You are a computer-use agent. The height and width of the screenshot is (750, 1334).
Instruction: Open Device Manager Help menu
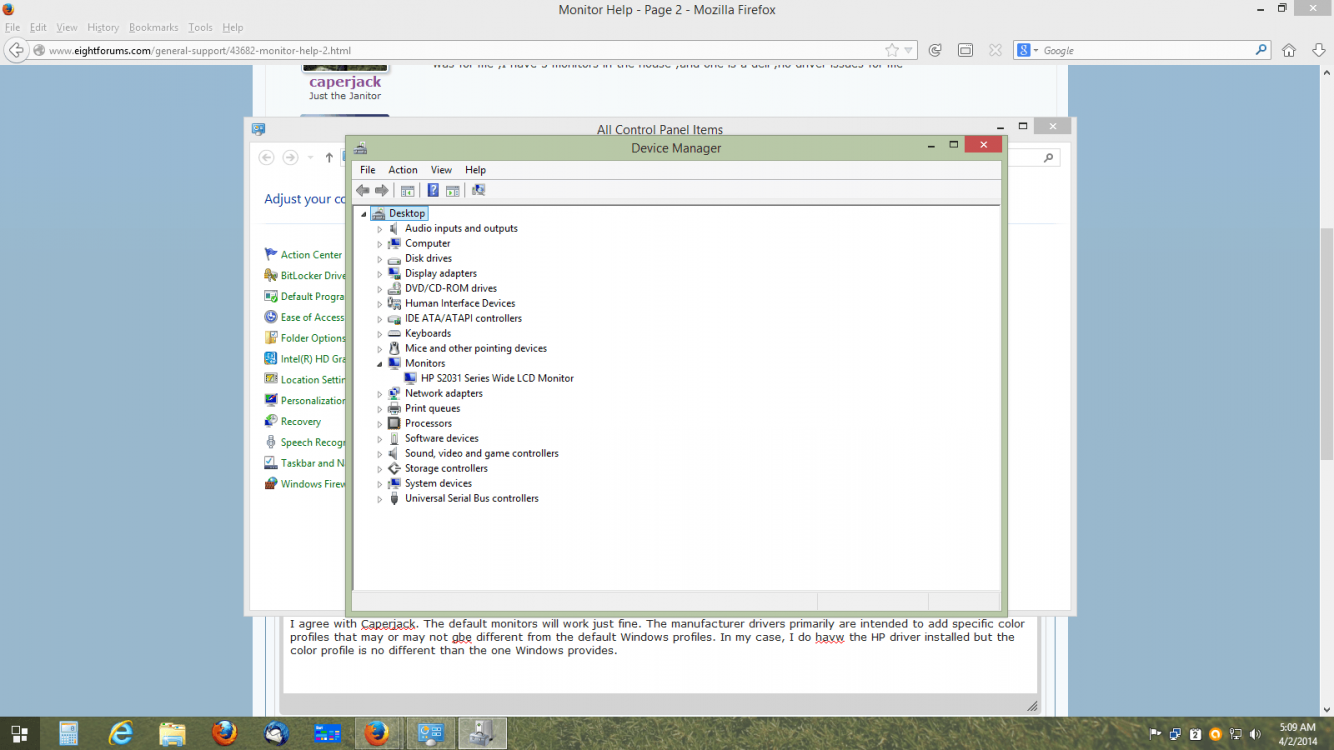coord(475,170)
